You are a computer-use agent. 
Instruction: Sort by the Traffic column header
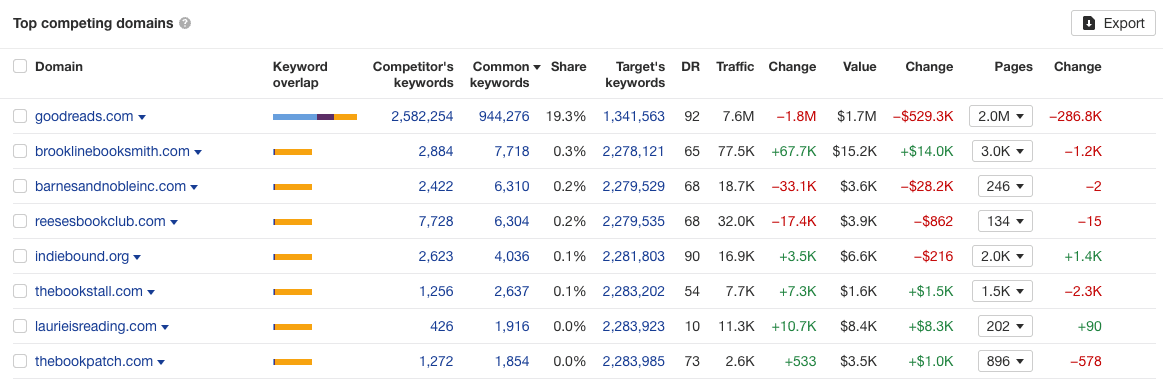735,66
